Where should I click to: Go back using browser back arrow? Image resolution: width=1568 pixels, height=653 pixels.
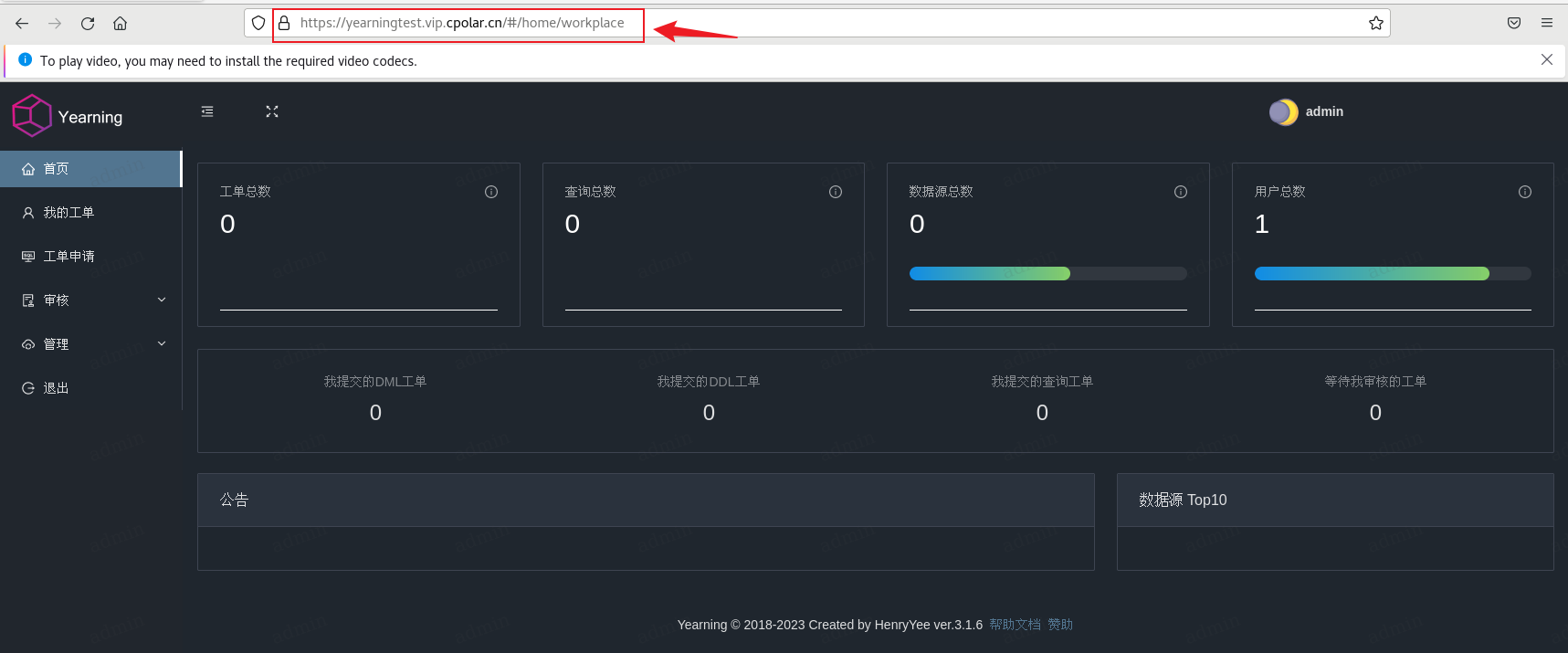coord(22,24)
